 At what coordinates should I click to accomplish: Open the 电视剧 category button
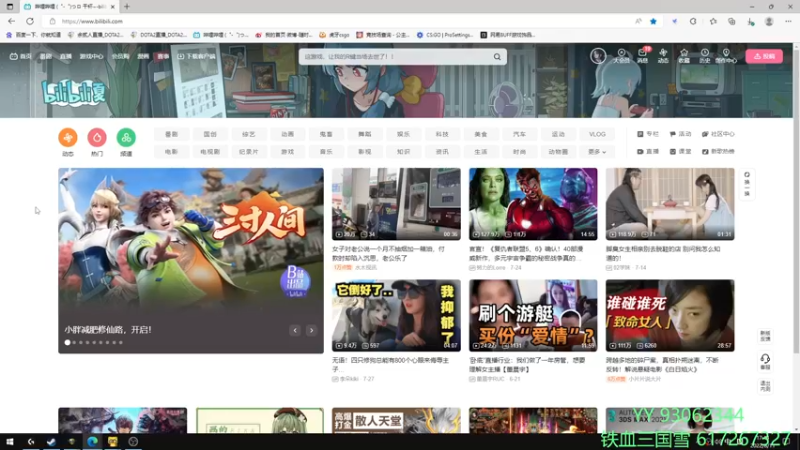point(210,152)
